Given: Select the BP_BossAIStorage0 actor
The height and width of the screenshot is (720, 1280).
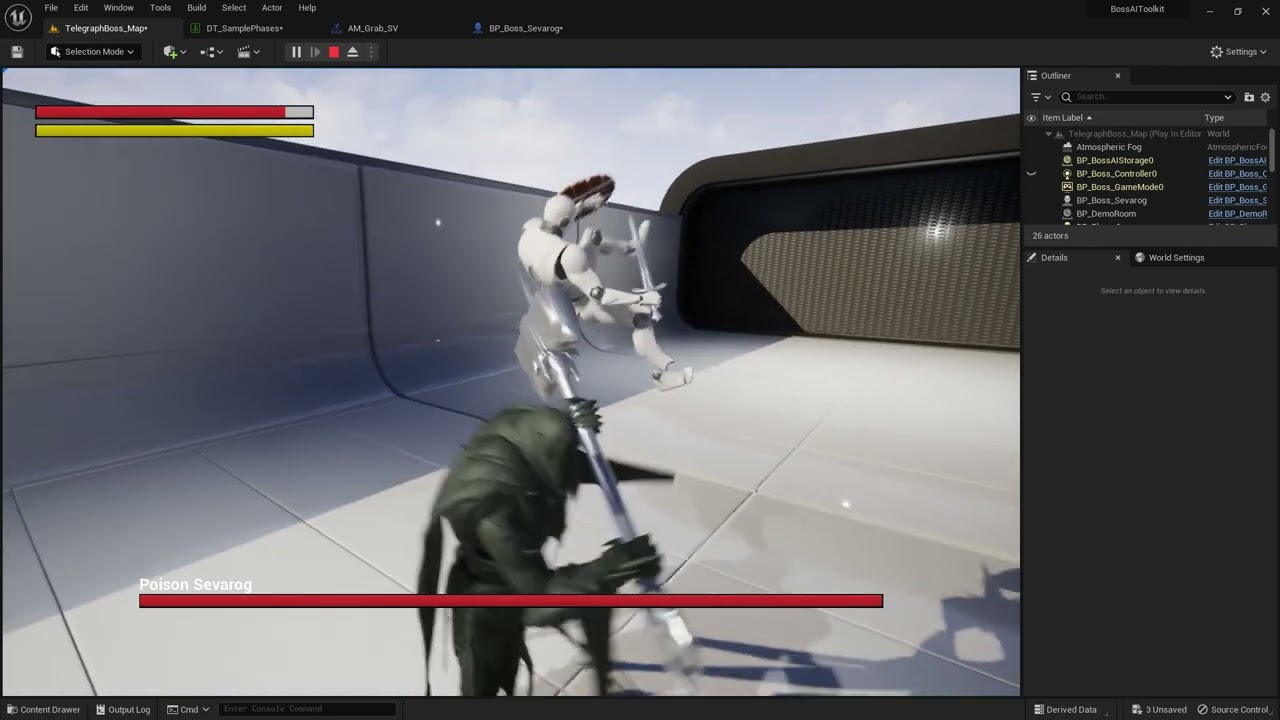Looking at the screenshot, I should tap(1114, 160).
